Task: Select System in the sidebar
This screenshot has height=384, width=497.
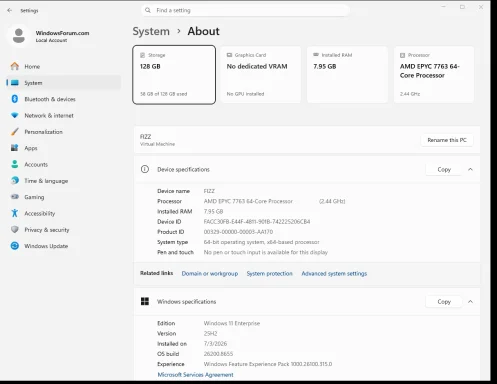Action: tap(63, 83)
